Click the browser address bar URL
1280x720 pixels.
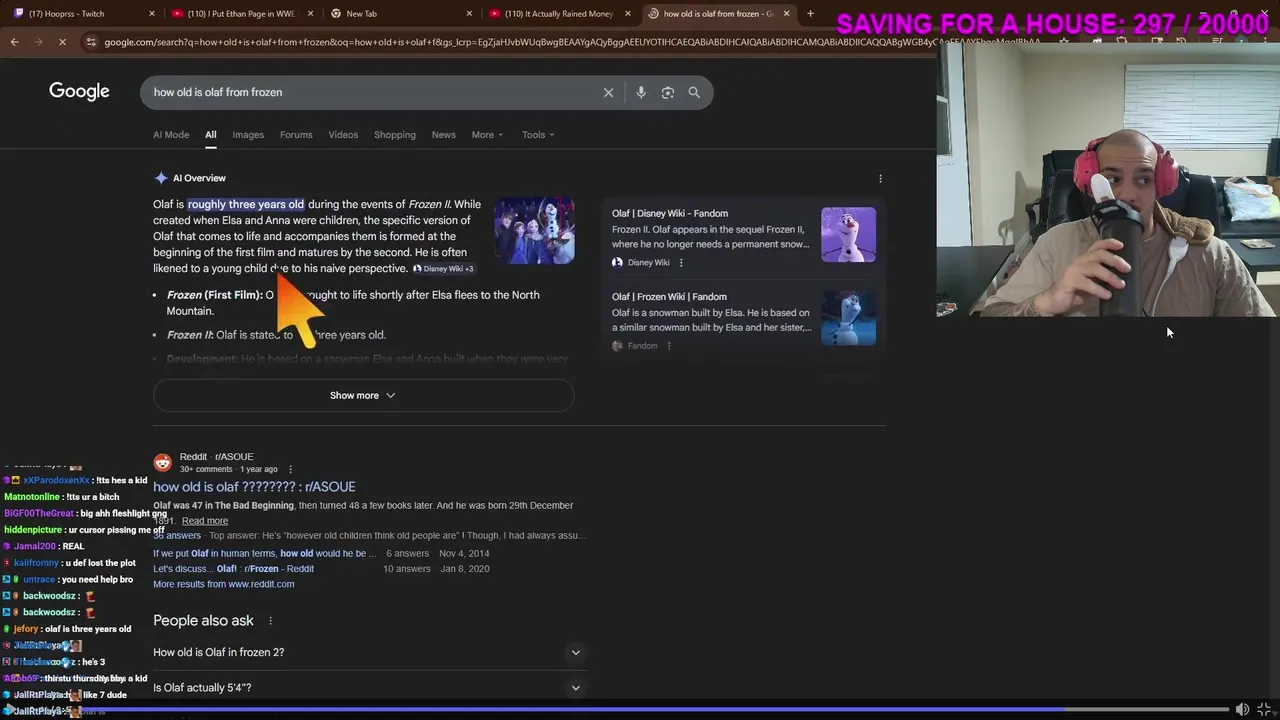(570, 42)
